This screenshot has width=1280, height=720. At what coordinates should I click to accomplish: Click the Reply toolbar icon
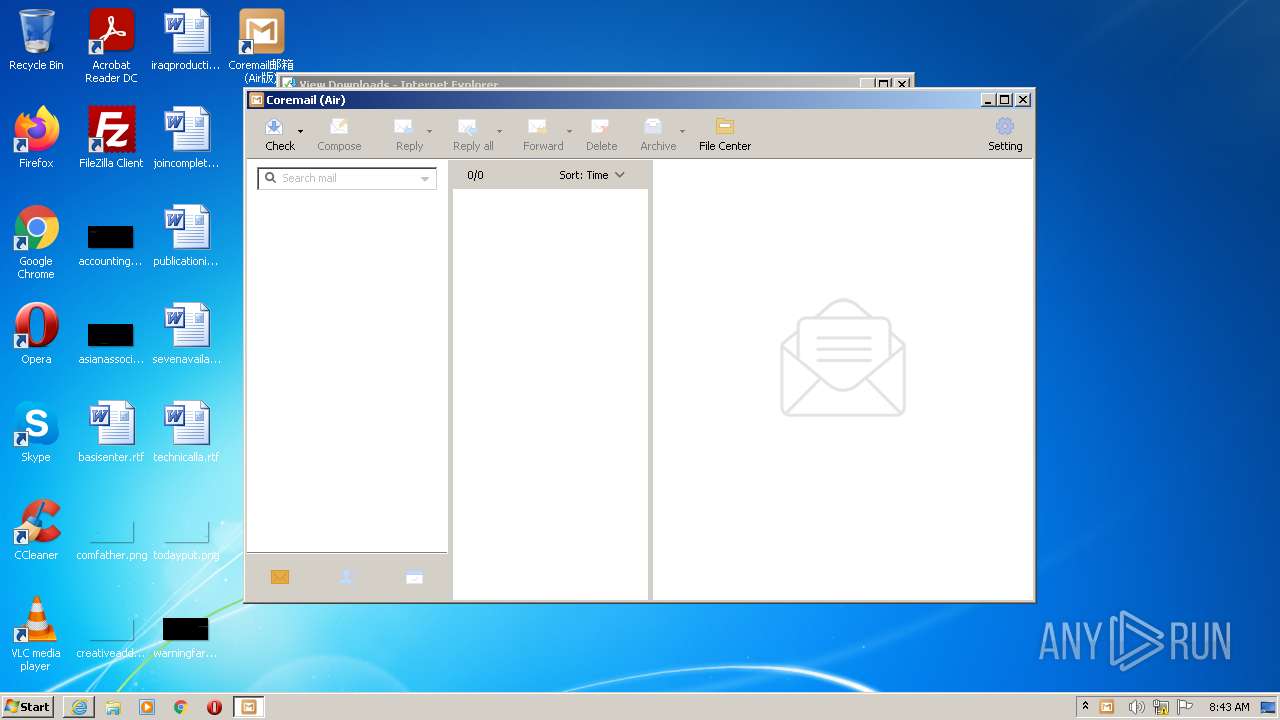(x=404, y=127)
